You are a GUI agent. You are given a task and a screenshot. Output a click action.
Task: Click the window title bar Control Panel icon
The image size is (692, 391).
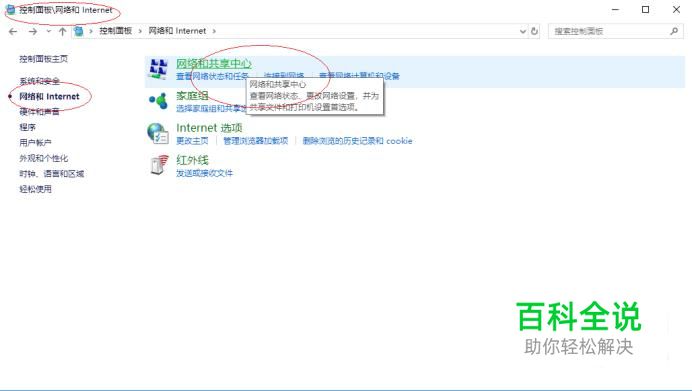coord(10,9)
